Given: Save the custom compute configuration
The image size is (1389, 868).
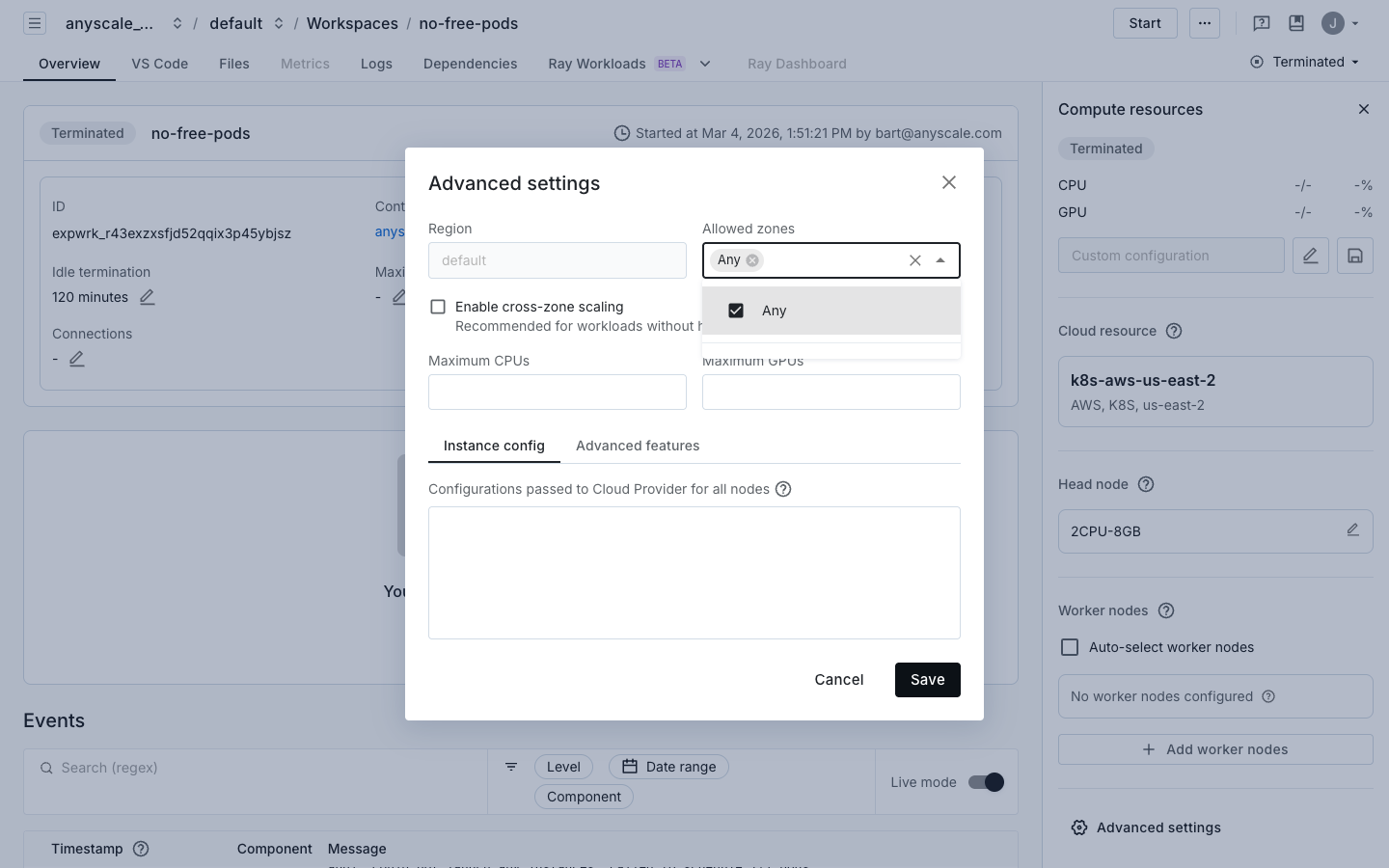Looking at the screenshot, I should point(1354,256).
